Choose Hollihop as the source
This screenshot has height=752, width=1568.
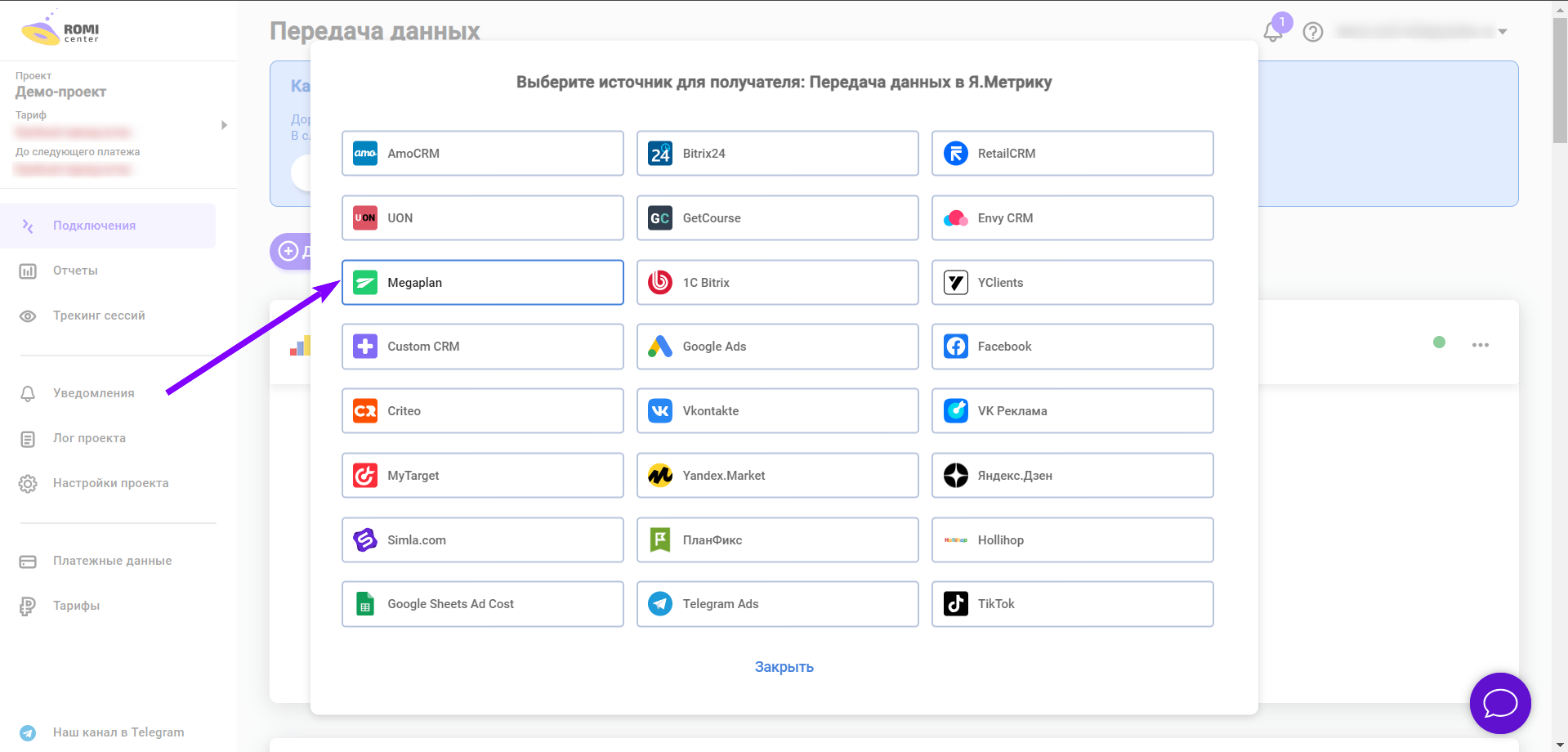pyautogui.click(x=1072, y=539)
